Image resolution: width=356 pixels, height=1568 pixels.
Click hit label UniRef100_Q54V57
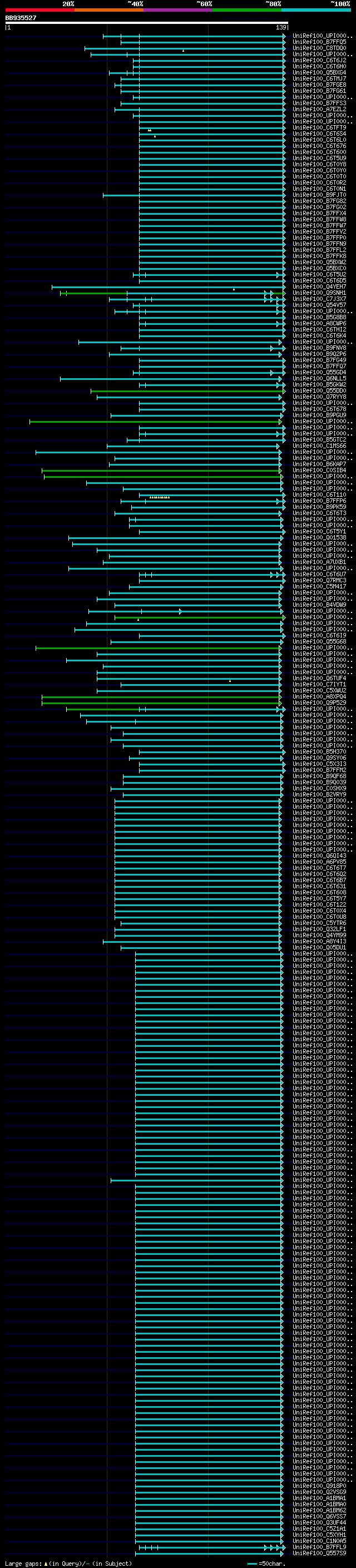[319, 305]
